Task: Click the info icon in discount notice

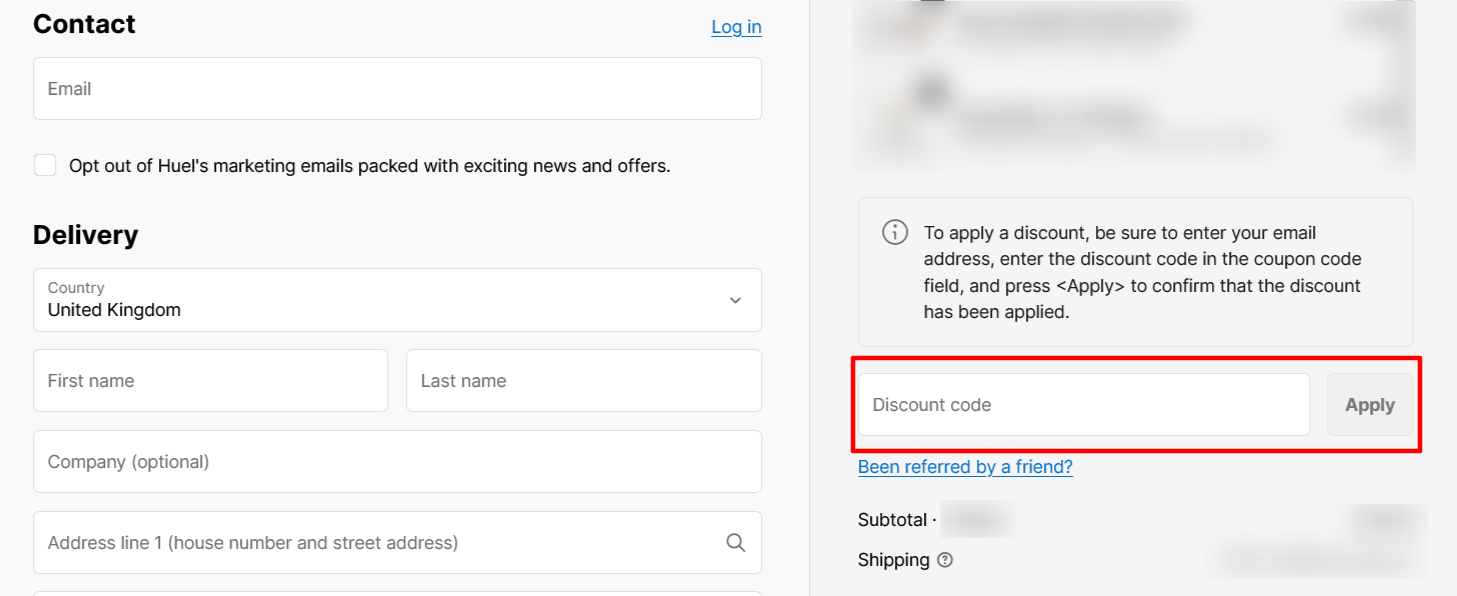Action: click(x=895, y=233)
